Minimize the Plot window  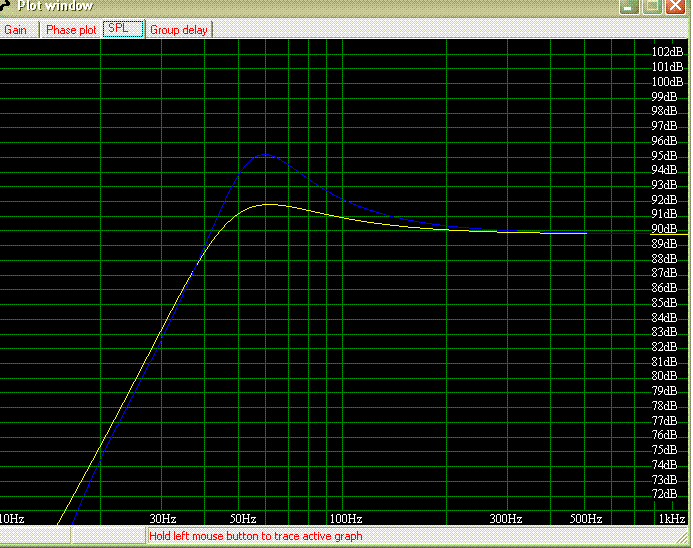[628, 6]
